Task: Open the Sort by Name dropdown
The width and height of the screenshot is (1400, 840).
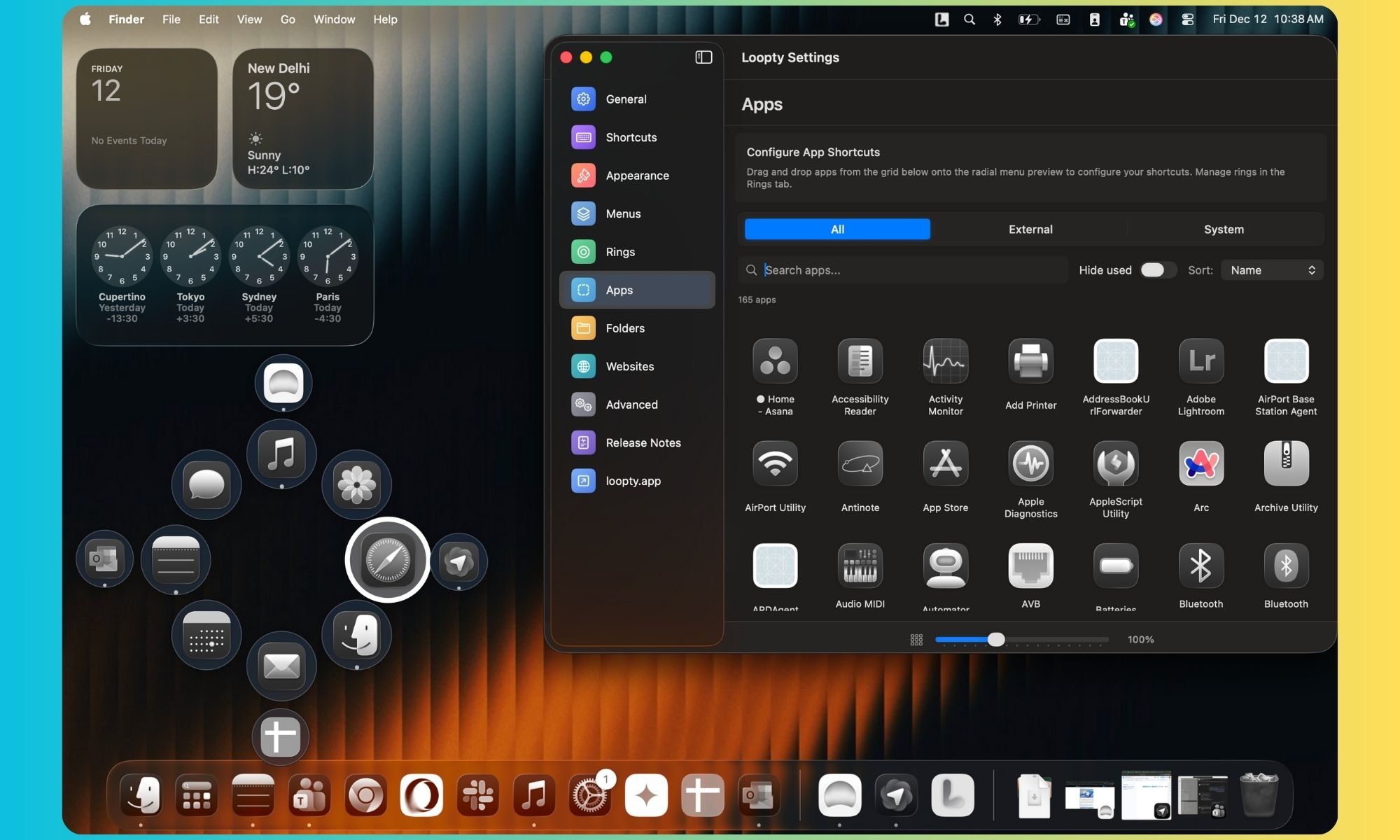Action: (1271, 269)
